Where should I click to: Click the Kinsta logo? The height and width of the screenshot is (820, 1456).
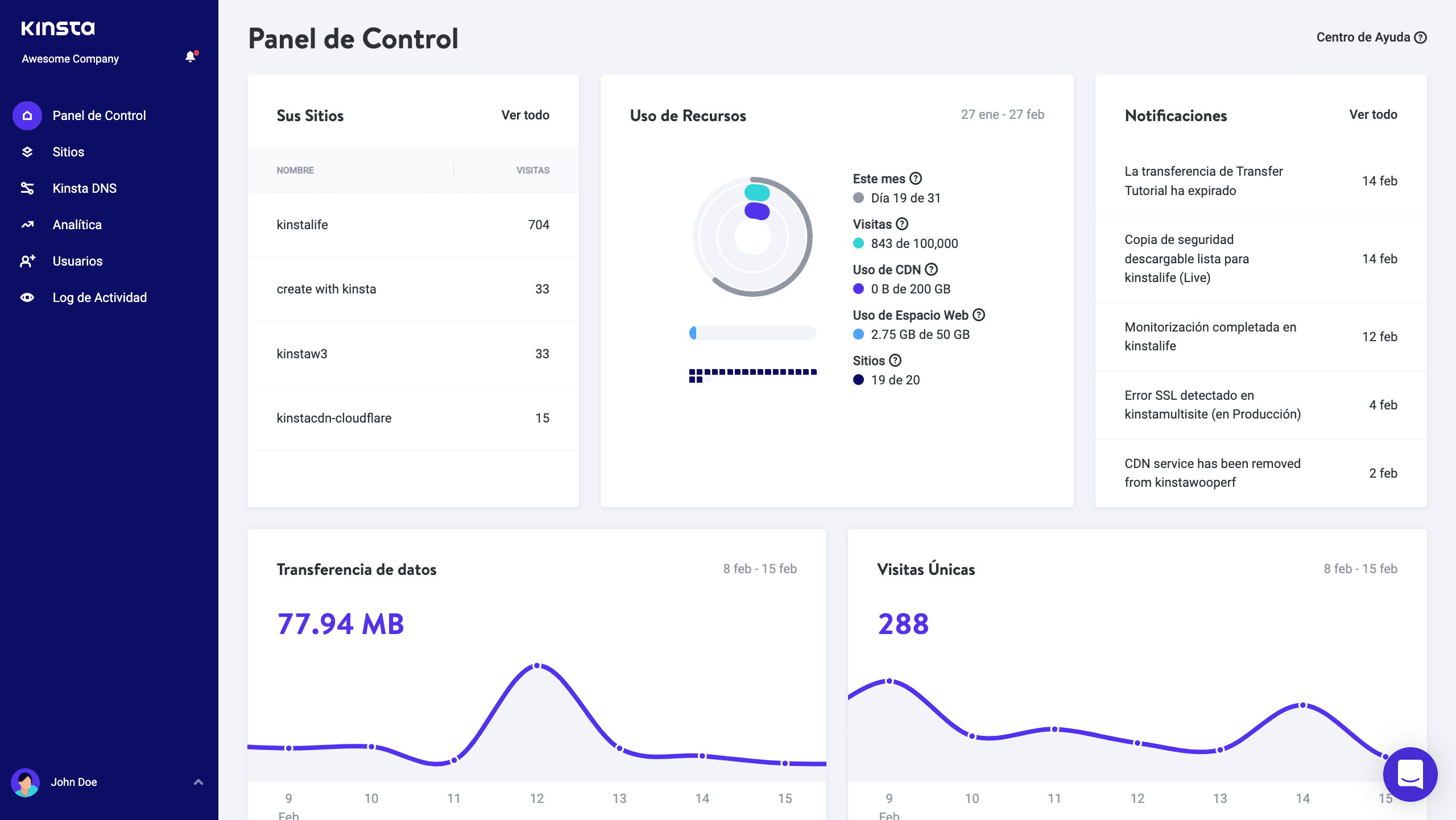point(58,28)
